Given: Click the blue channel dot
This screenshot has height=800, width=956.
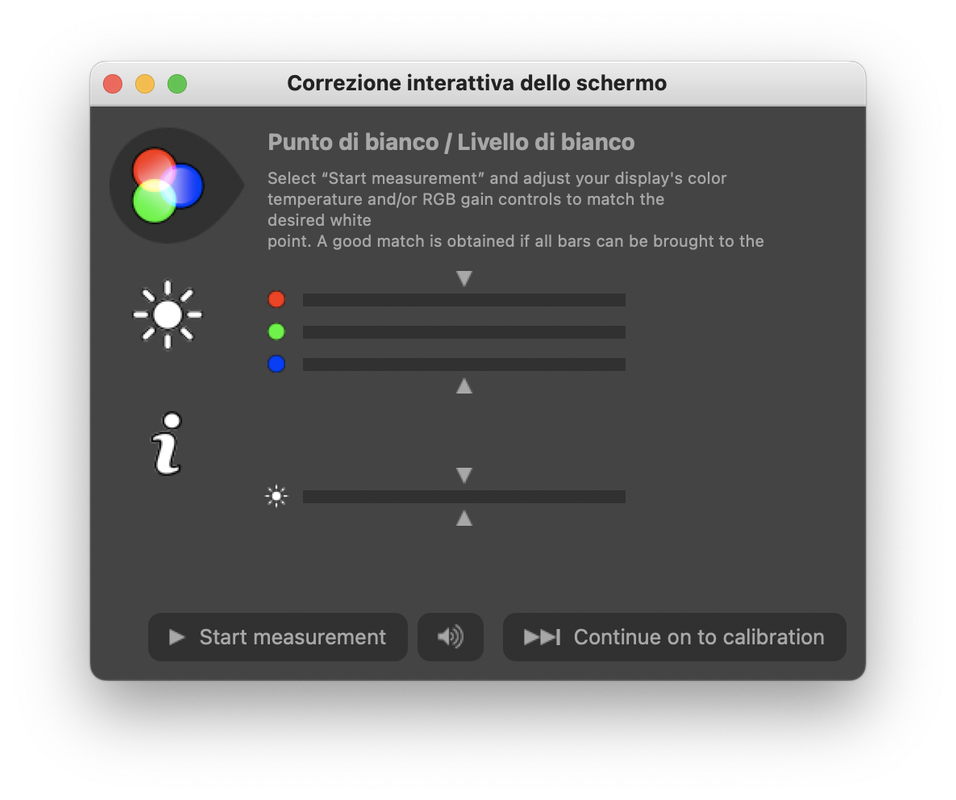Looking at the screenshot, I should (x=276, y=364).
